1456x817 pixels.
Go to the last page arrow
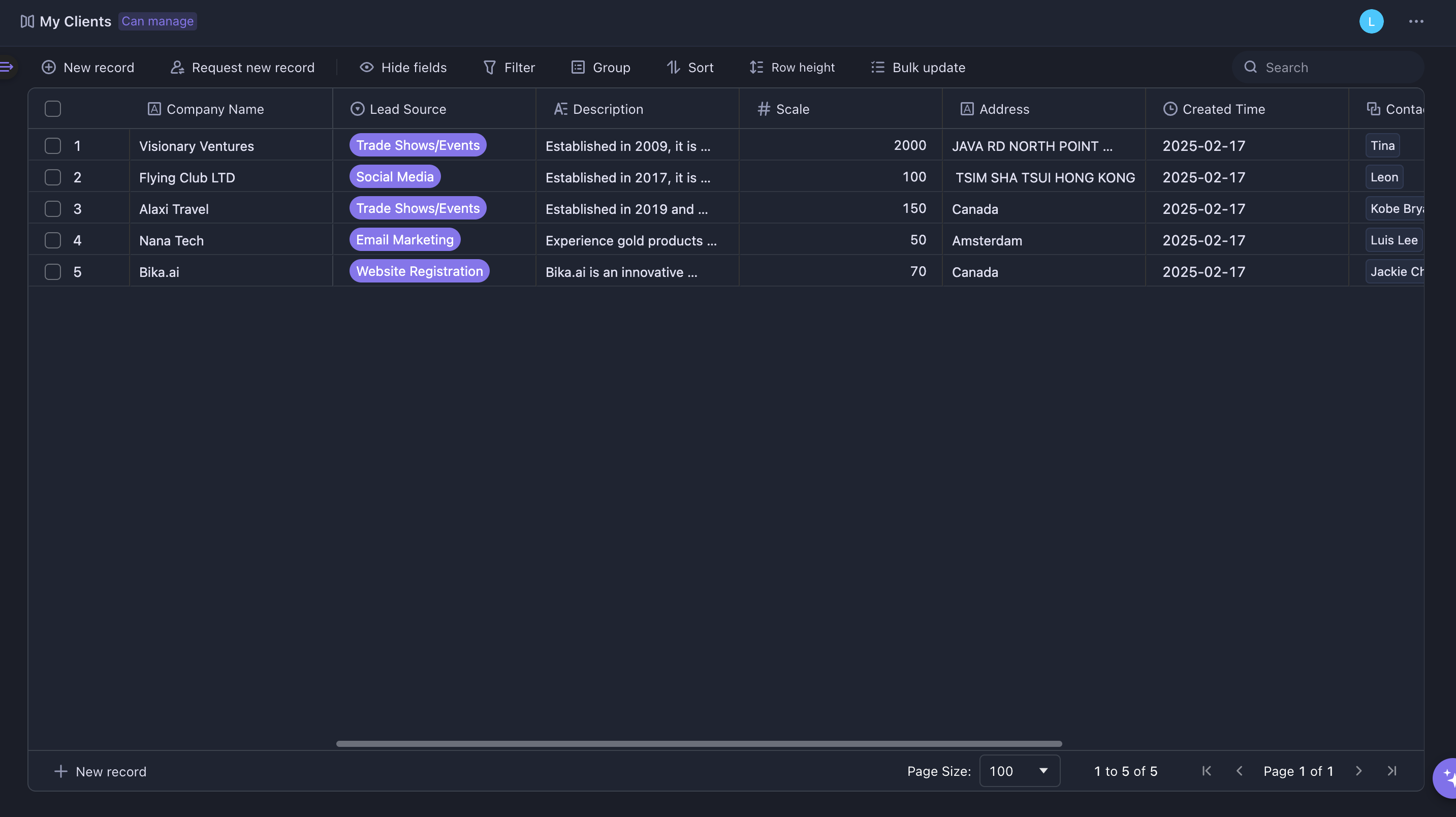pos(1391,771)
